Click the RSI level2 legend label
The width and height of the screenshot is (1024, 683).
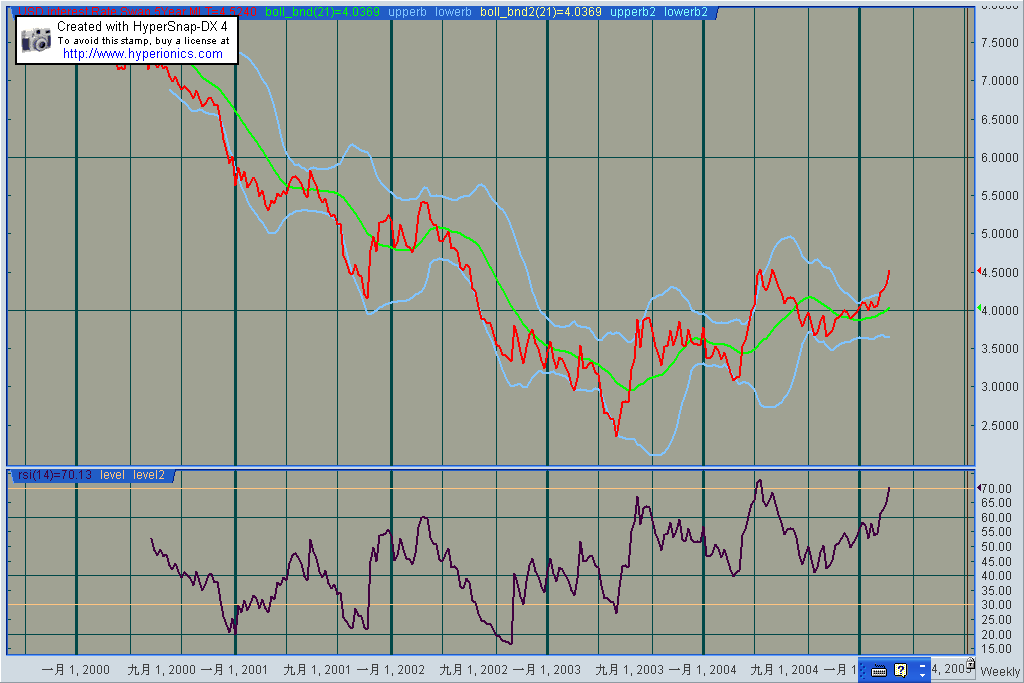148,475
